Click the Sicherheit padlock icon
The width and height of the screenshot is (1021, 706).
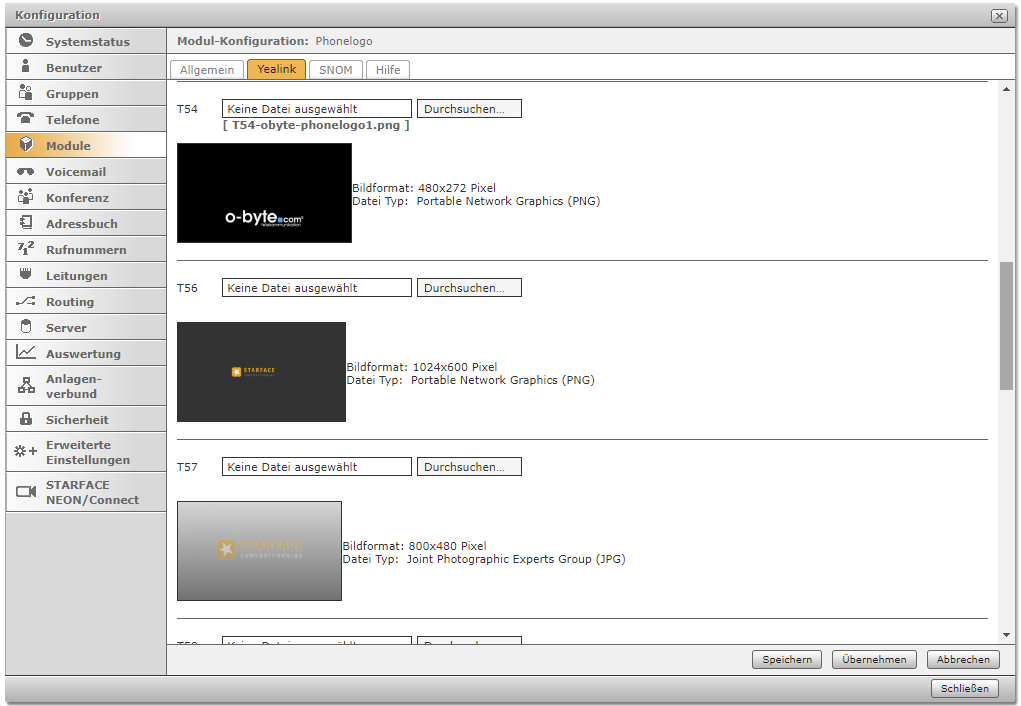click(x=26, y=419)
